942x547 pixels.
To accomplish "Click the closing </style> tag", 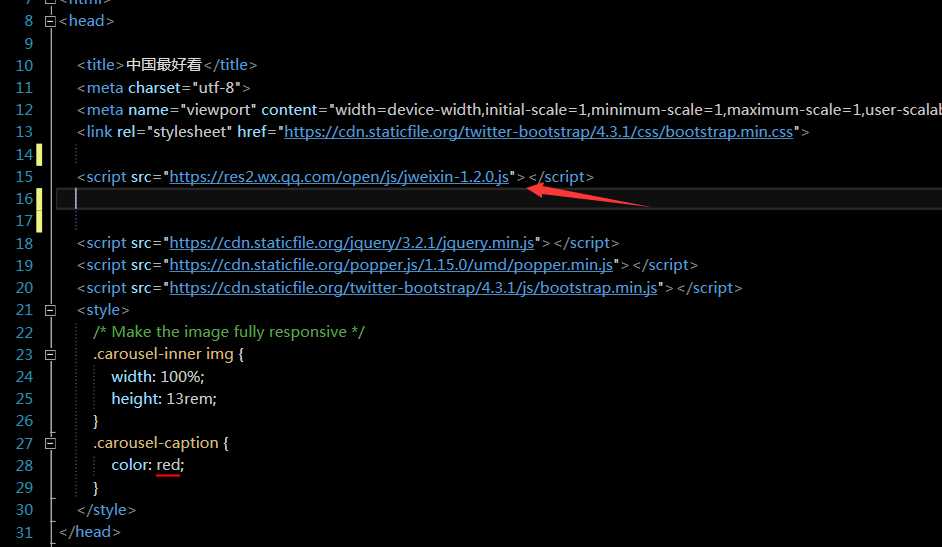I will click(106, 510).
